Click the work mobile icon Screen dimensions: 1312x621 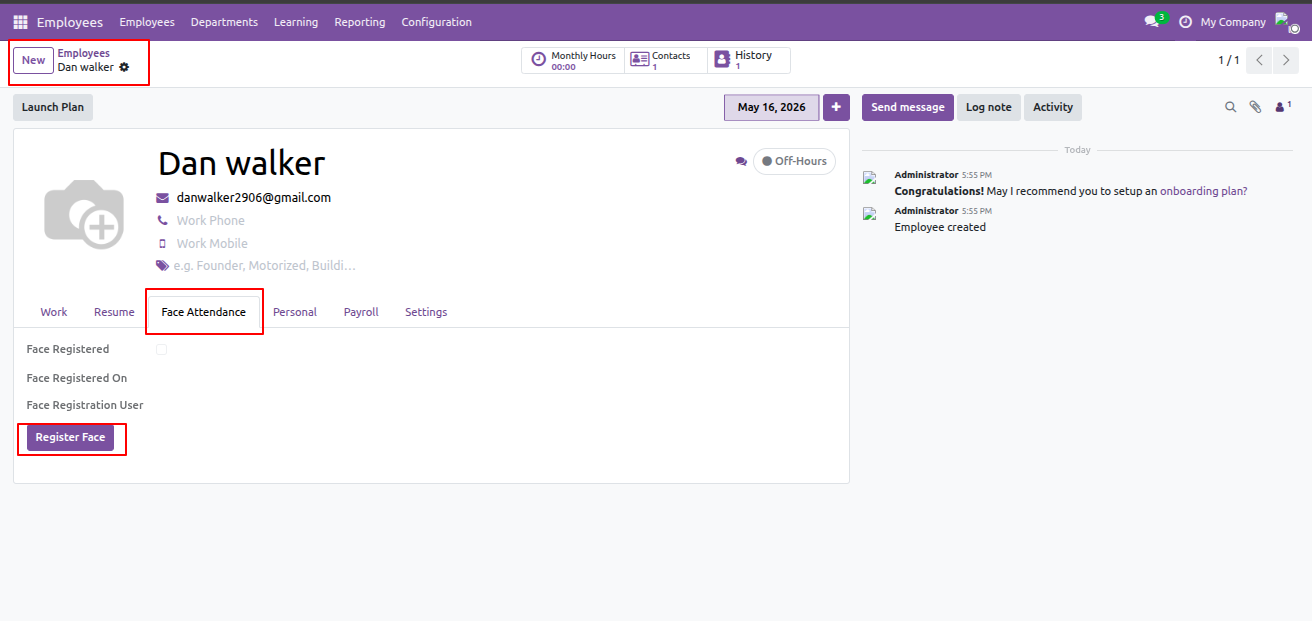(x=163, y=243)
